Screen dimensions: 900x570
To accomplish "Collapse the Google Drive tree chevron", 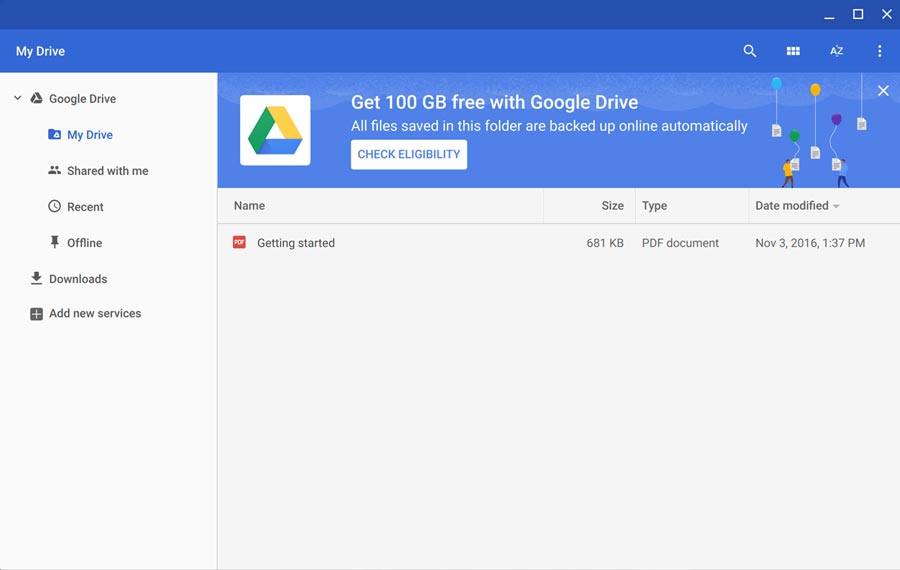I will pyautogui.click(x=18, y=98).
